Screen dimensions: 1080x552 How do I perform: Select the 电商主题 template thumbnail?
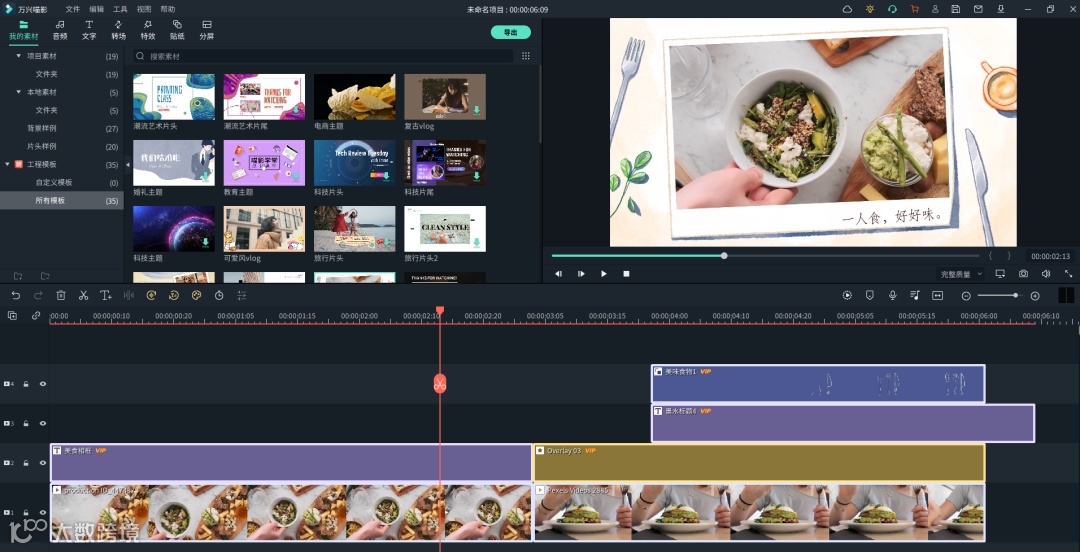pos(355,97)
